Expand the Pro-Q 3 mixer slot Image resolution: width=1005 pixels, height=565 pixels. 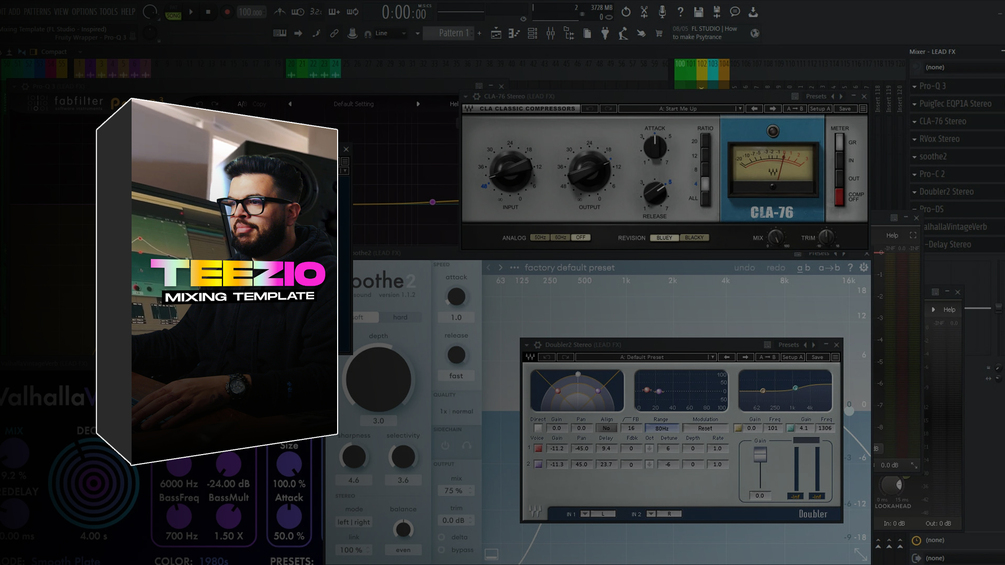(x=915, y=86)
